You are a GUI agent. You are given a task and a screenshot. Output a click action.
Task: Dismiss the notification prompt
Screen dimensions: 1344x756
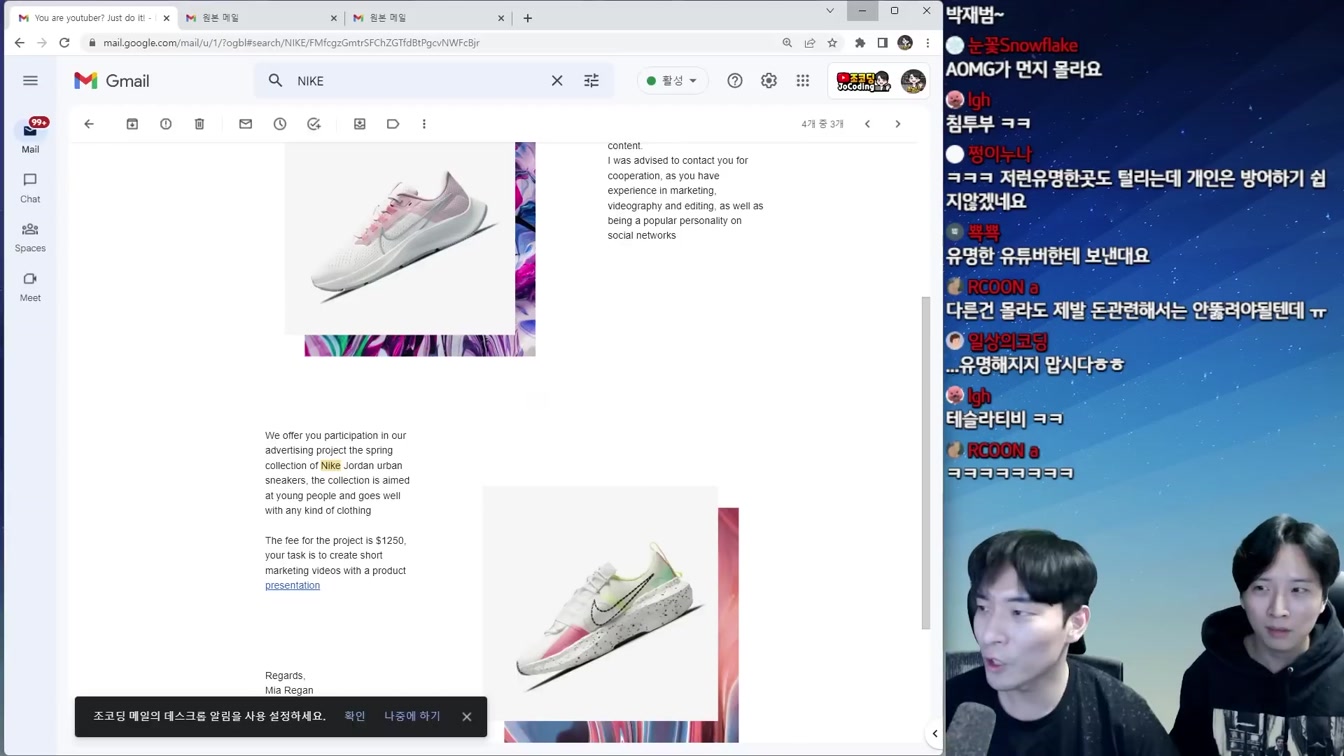coord(467,716)
